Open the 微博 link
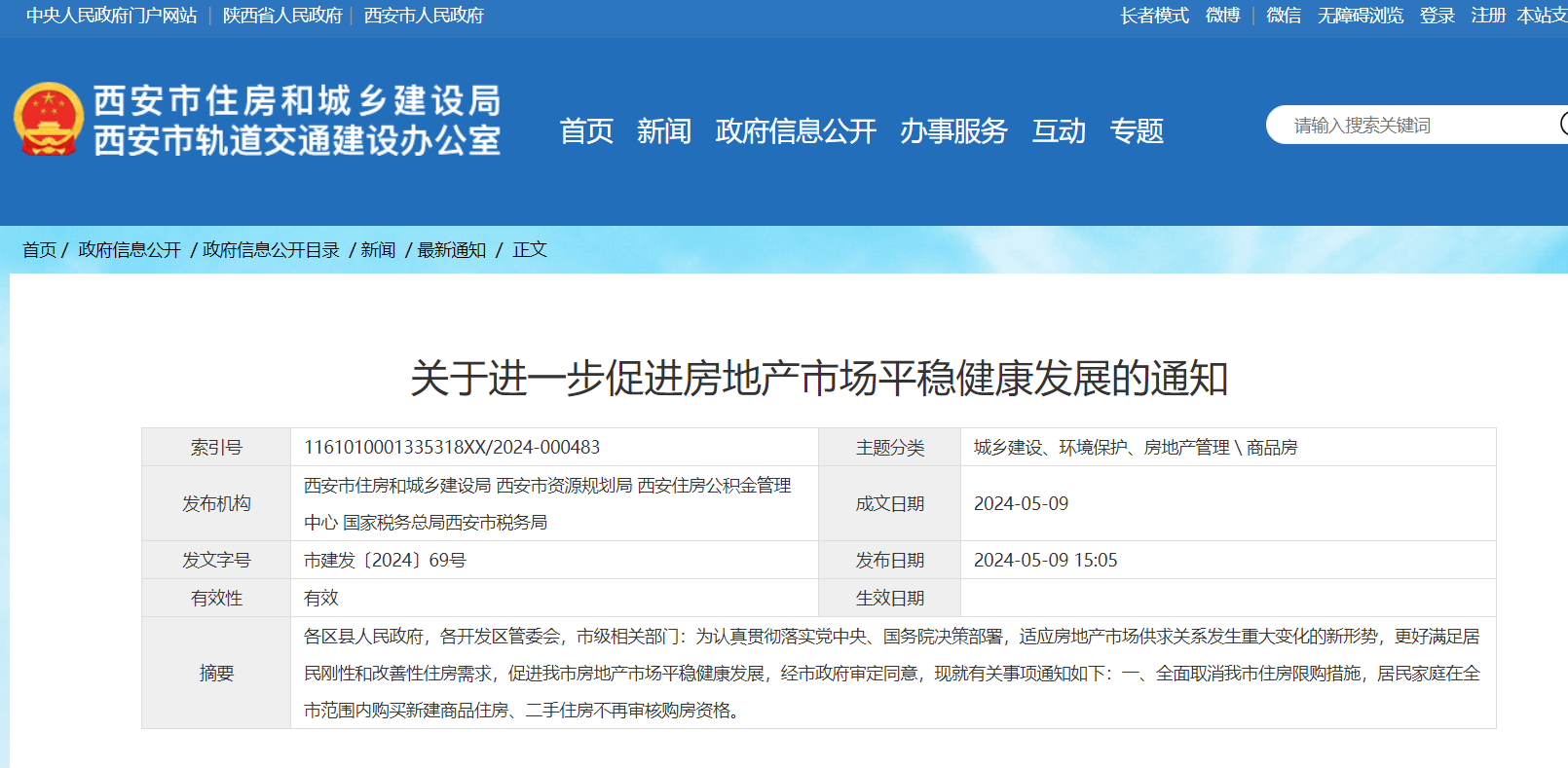Image resolution: width=1568 pixels, height=768 pixels. 1222,16
